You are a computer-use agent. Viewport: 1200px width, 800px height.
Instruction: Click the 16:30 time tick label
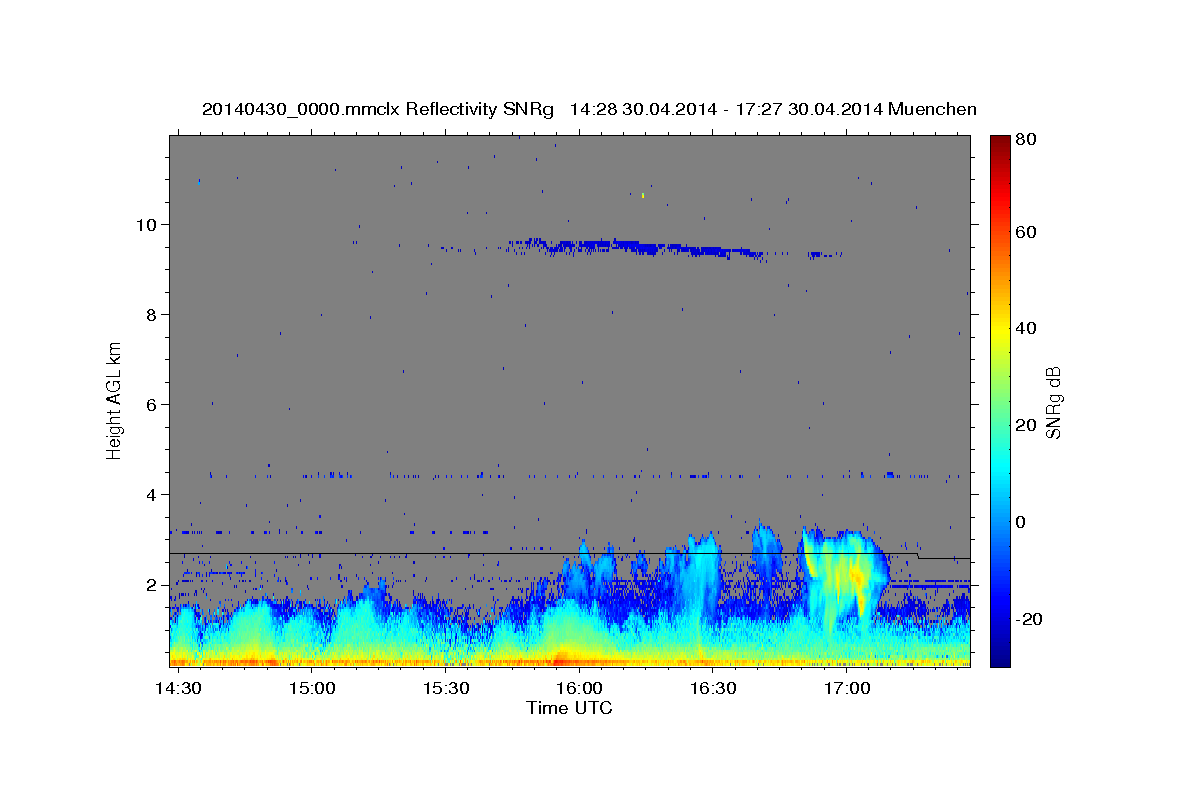712,689
